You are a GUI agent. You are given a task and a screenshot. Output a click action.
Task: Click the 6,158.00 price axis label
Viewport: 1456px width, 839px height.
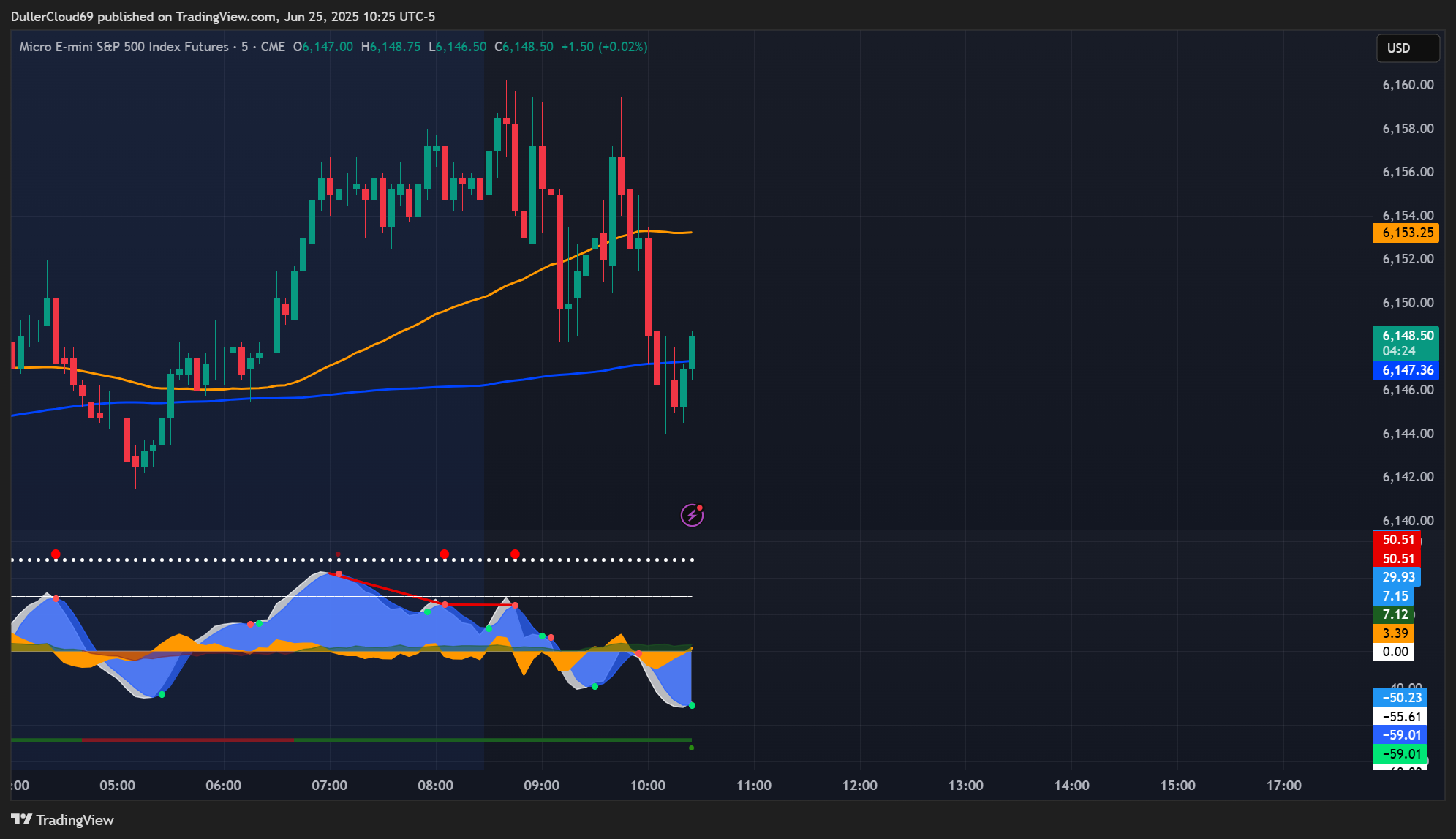pos(1408,129)
